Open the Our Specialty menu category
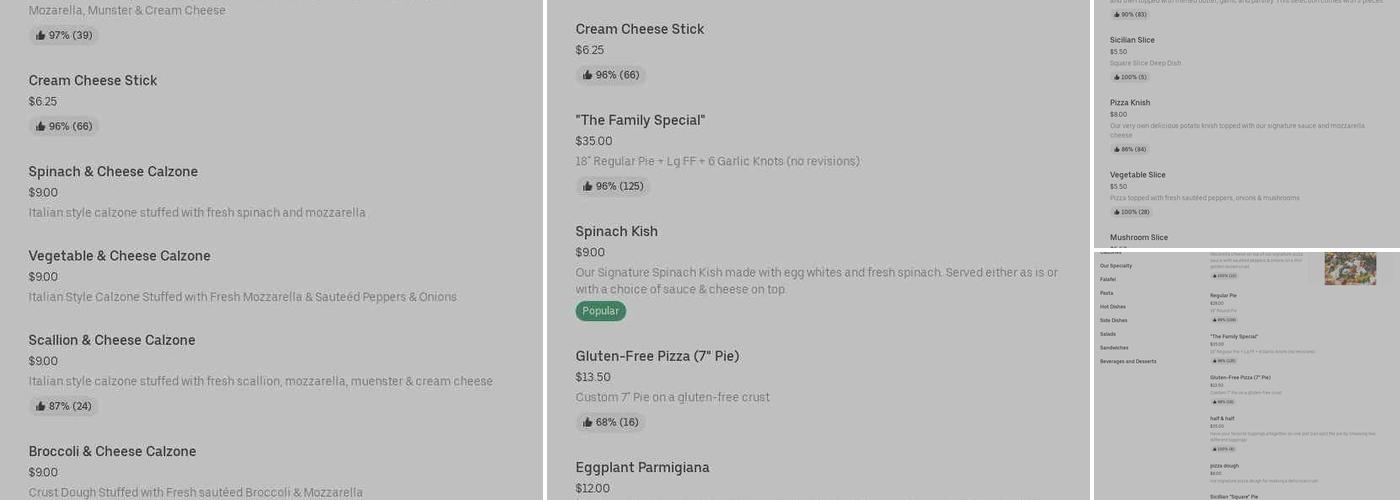1400x500 pixels. [x=1116, y=266]
